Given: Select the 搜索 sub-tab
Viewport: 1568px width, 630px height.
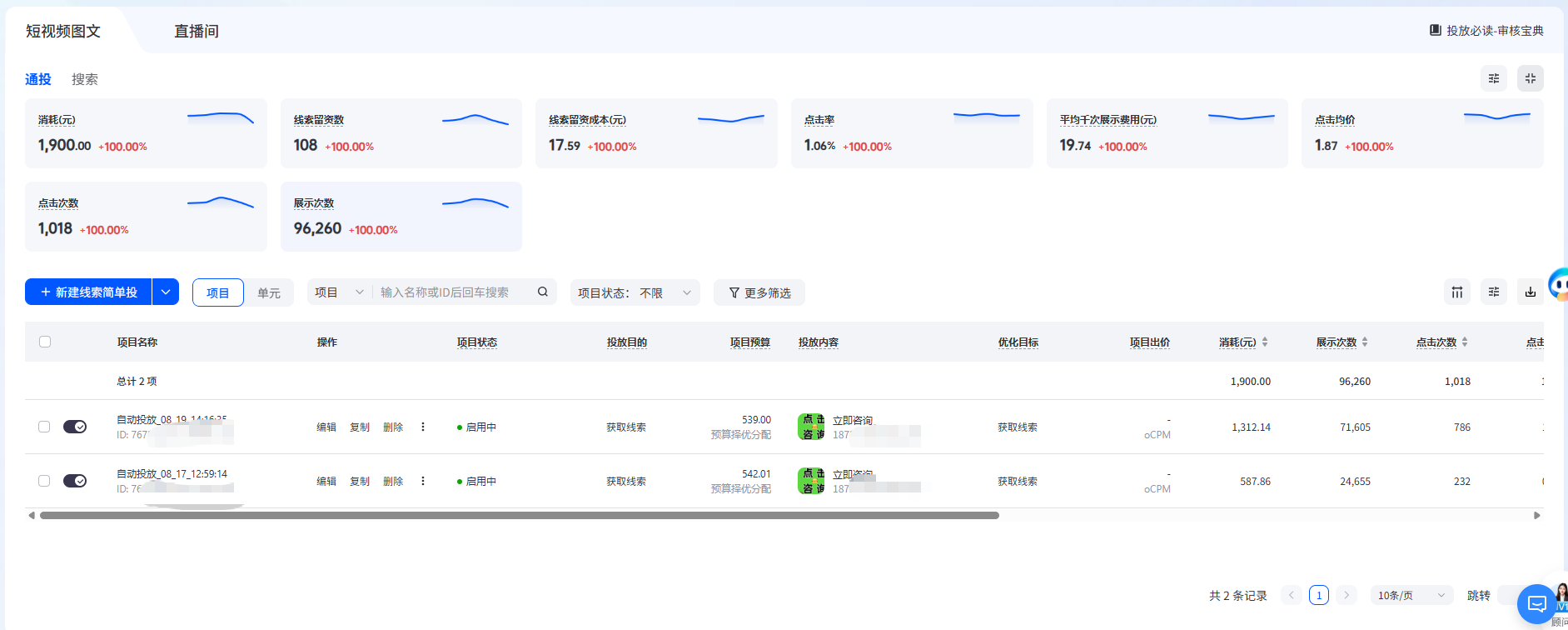Looking at the screenshot, I should tap(85, 79).
